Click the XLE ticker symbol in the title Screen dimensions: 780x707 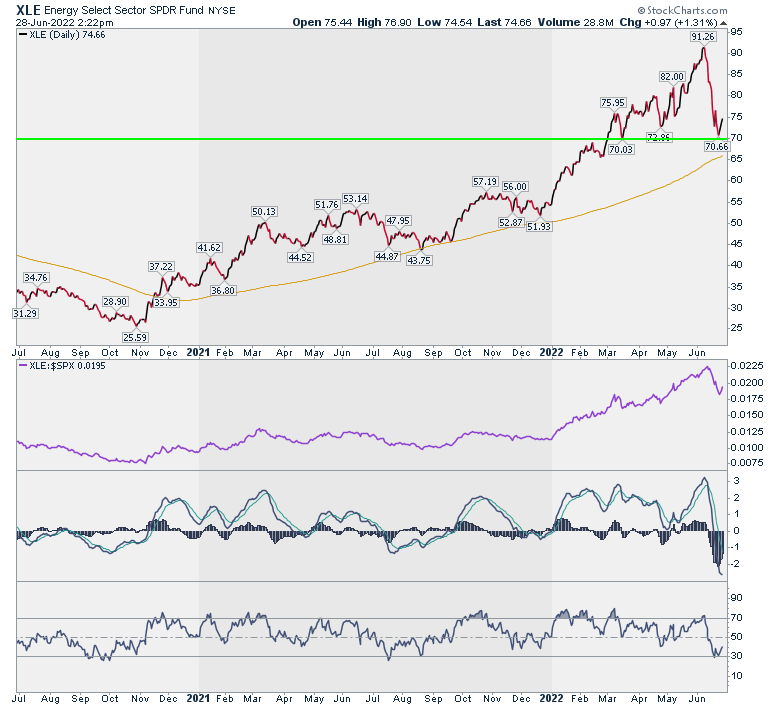(28, 10)
